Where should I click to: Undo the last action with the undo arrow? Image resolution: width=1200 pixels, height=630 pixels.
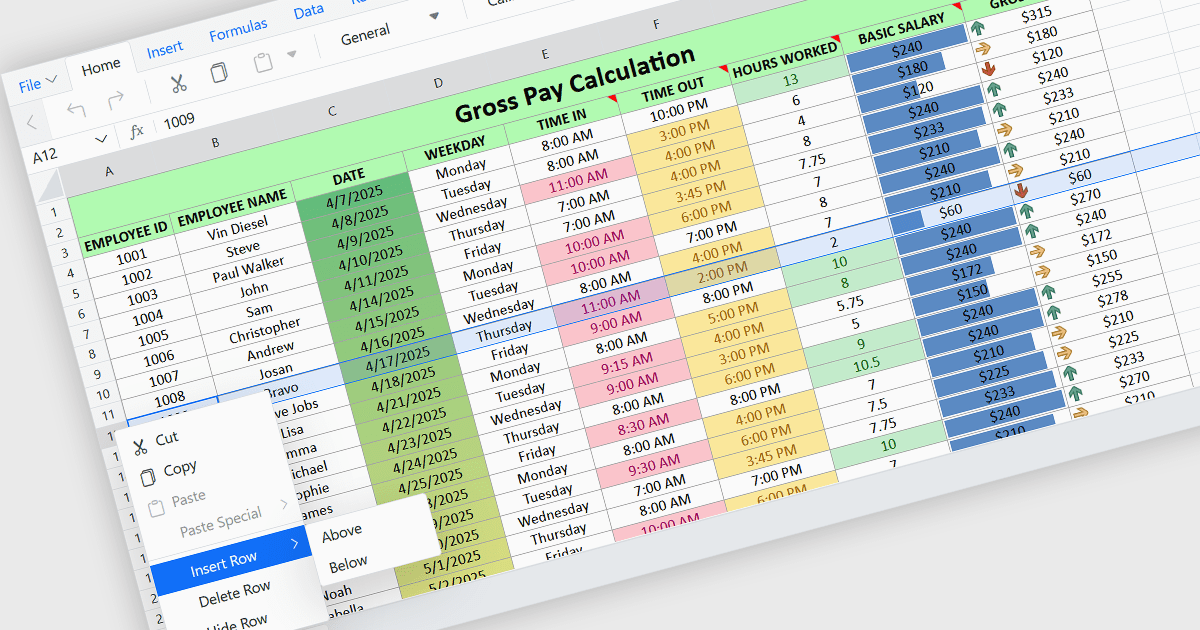[x=76, y=110]
